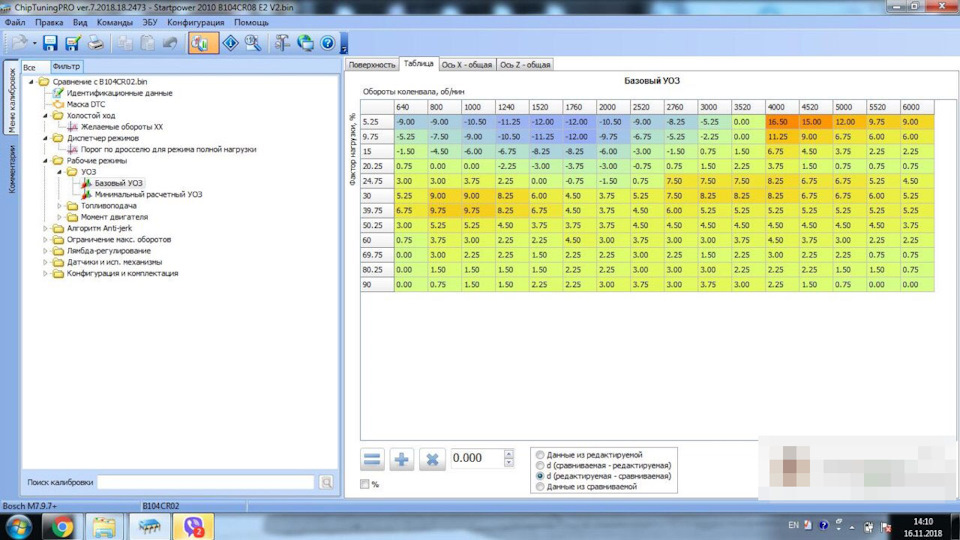The width and height of the screenshot is (960, 540).
Task: Enable the % checkbox
Action: click(x=365, y=484)
